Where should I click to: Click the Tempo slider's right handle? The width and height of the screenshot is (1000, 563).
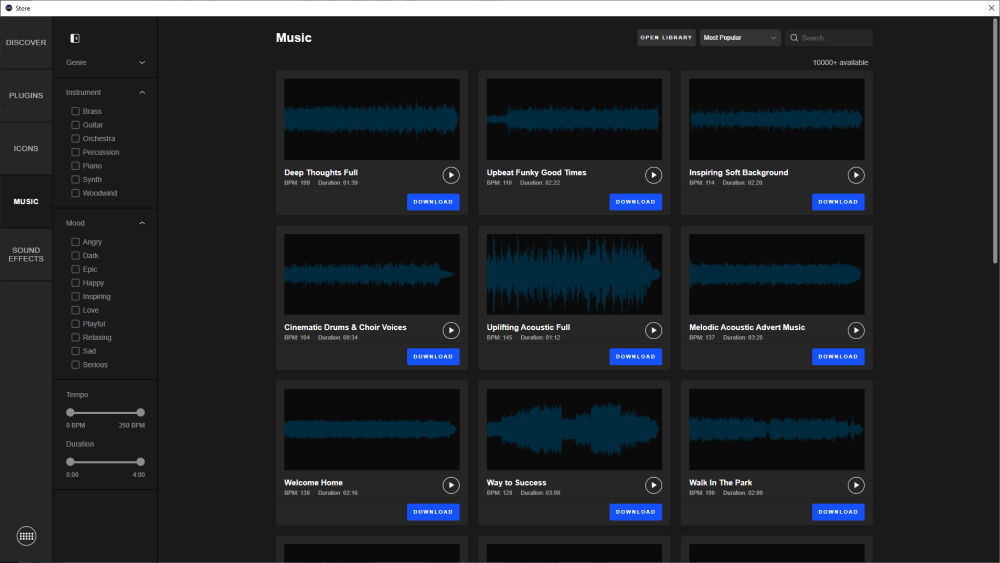(141, 412)
